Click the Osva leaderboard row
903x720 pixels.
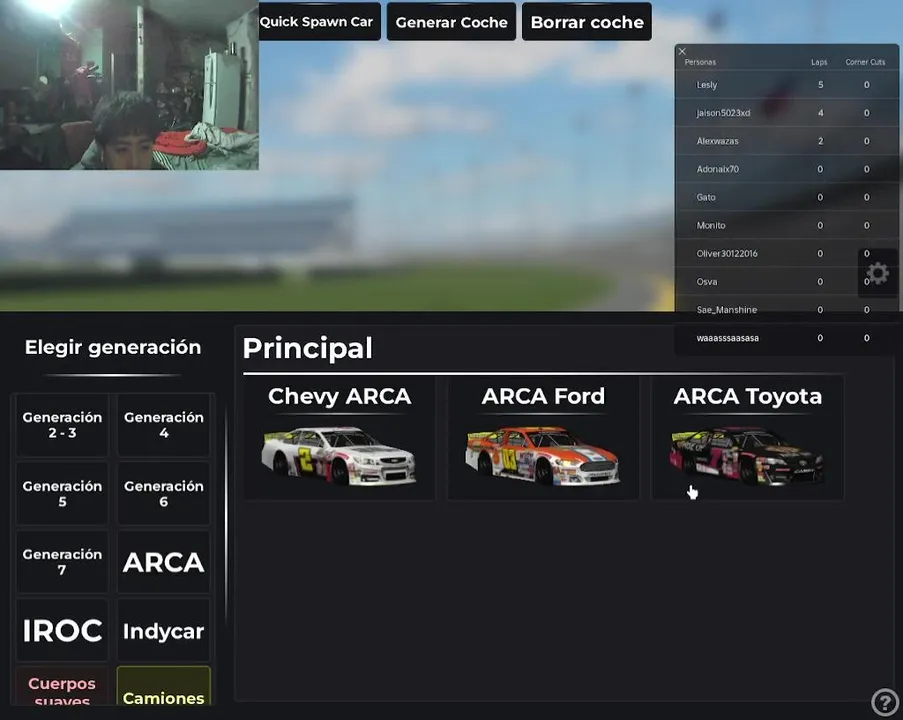(x=786, y=282)
